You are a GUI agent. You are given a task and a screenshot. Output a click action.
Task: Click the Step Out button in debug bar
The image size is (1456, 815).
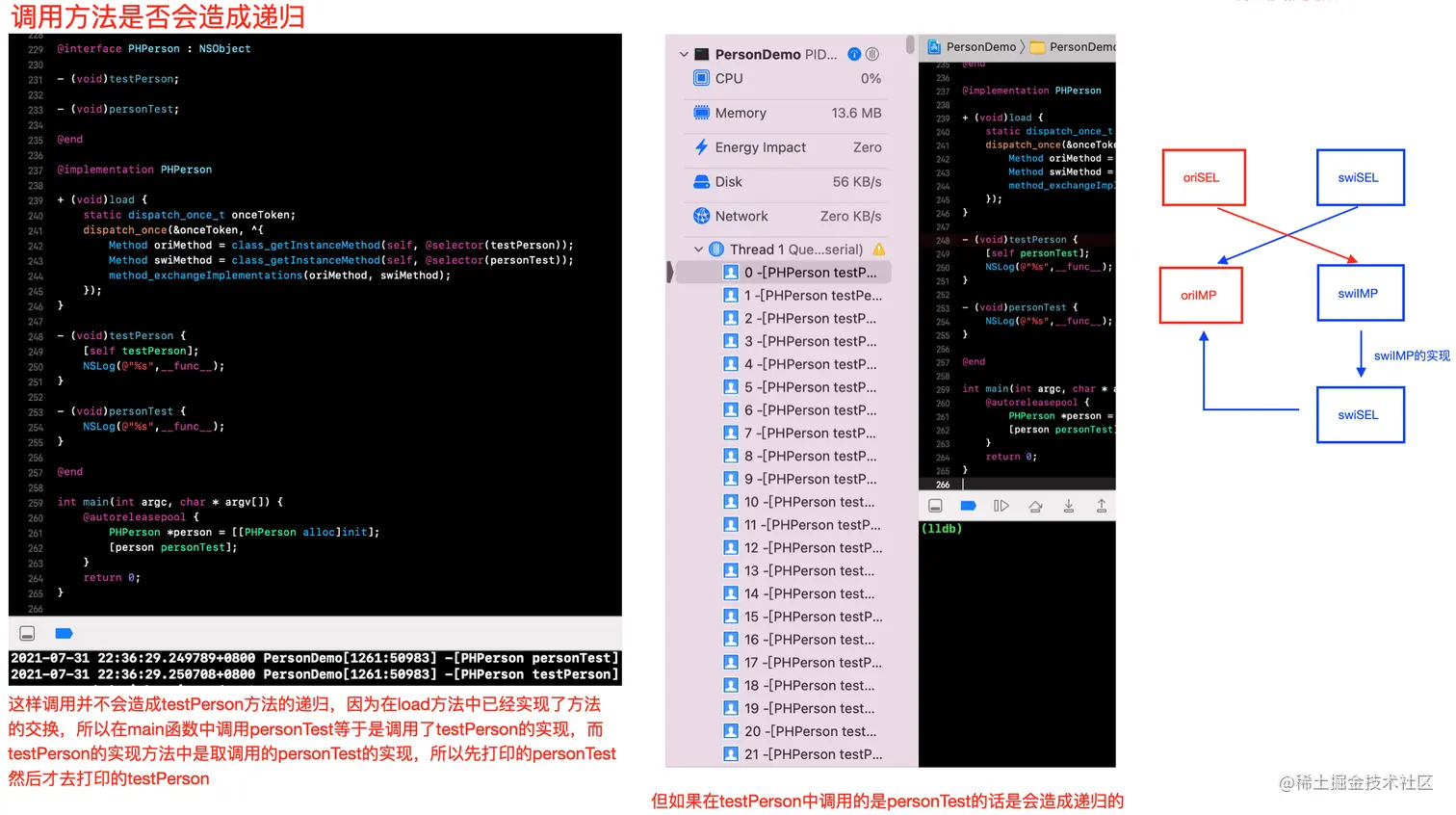(x=1101, y=505)
